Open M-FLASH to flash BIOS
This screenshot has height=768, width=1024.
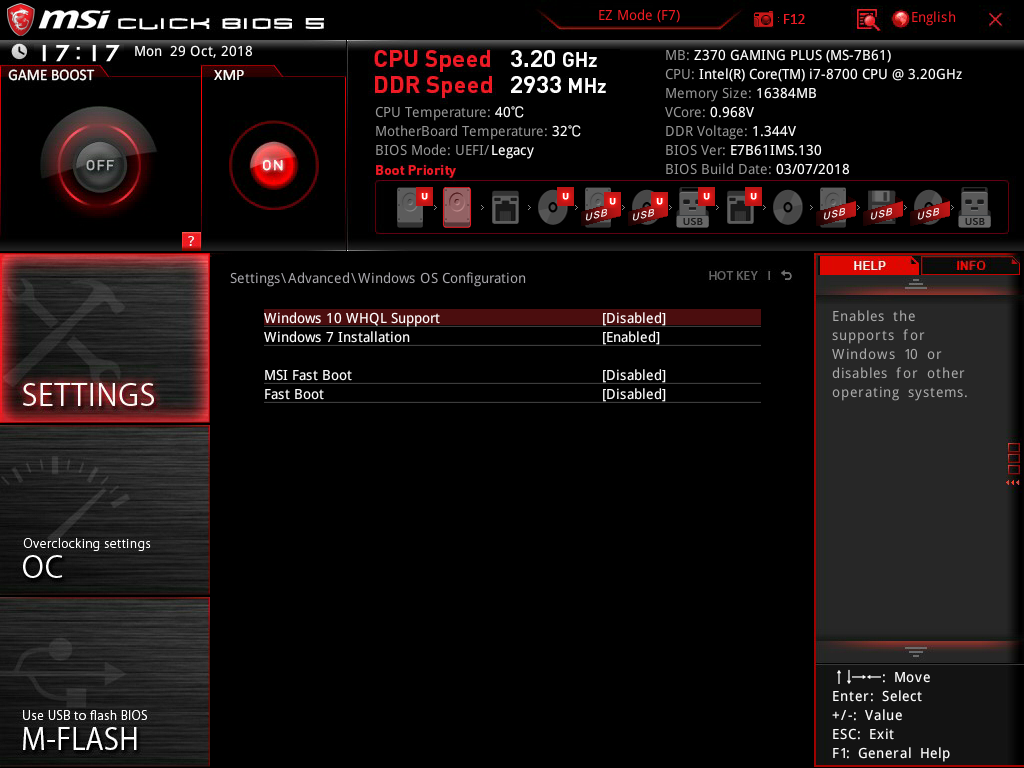click(104, 682)
